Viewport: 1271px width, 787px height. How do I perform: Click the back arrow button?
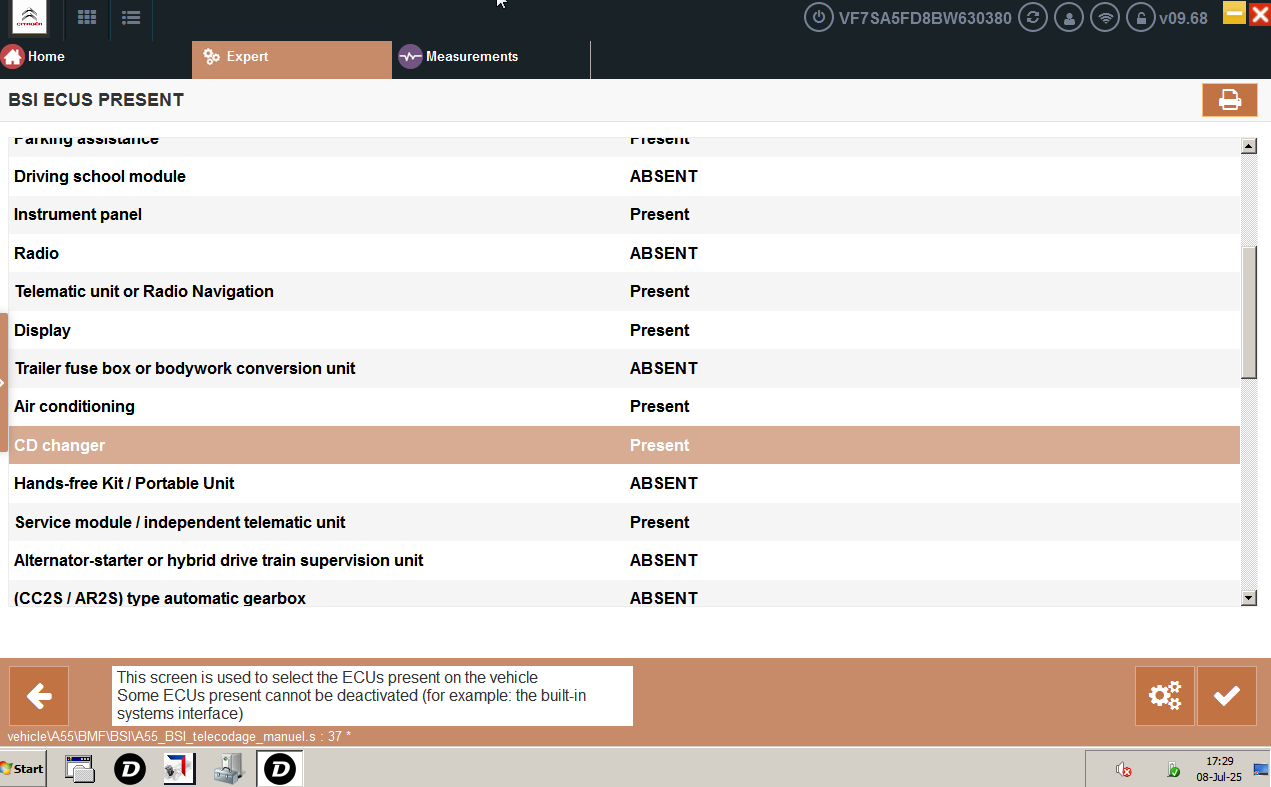click(x=39, y=695)
